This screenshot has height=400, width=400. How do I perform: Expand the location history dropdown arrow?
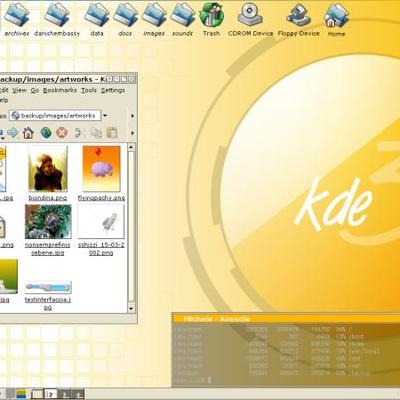[x=105, y=116]
